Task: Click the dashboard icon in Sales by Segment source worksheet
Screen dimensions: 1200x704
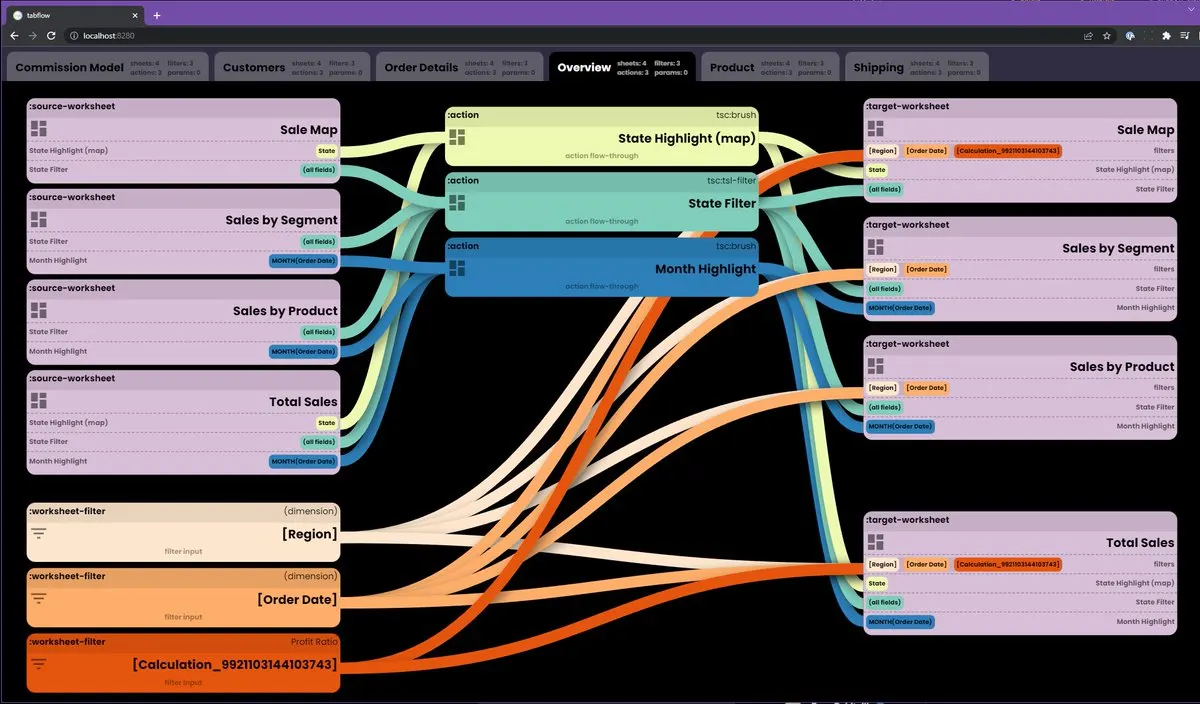Action: pos(39,219)
